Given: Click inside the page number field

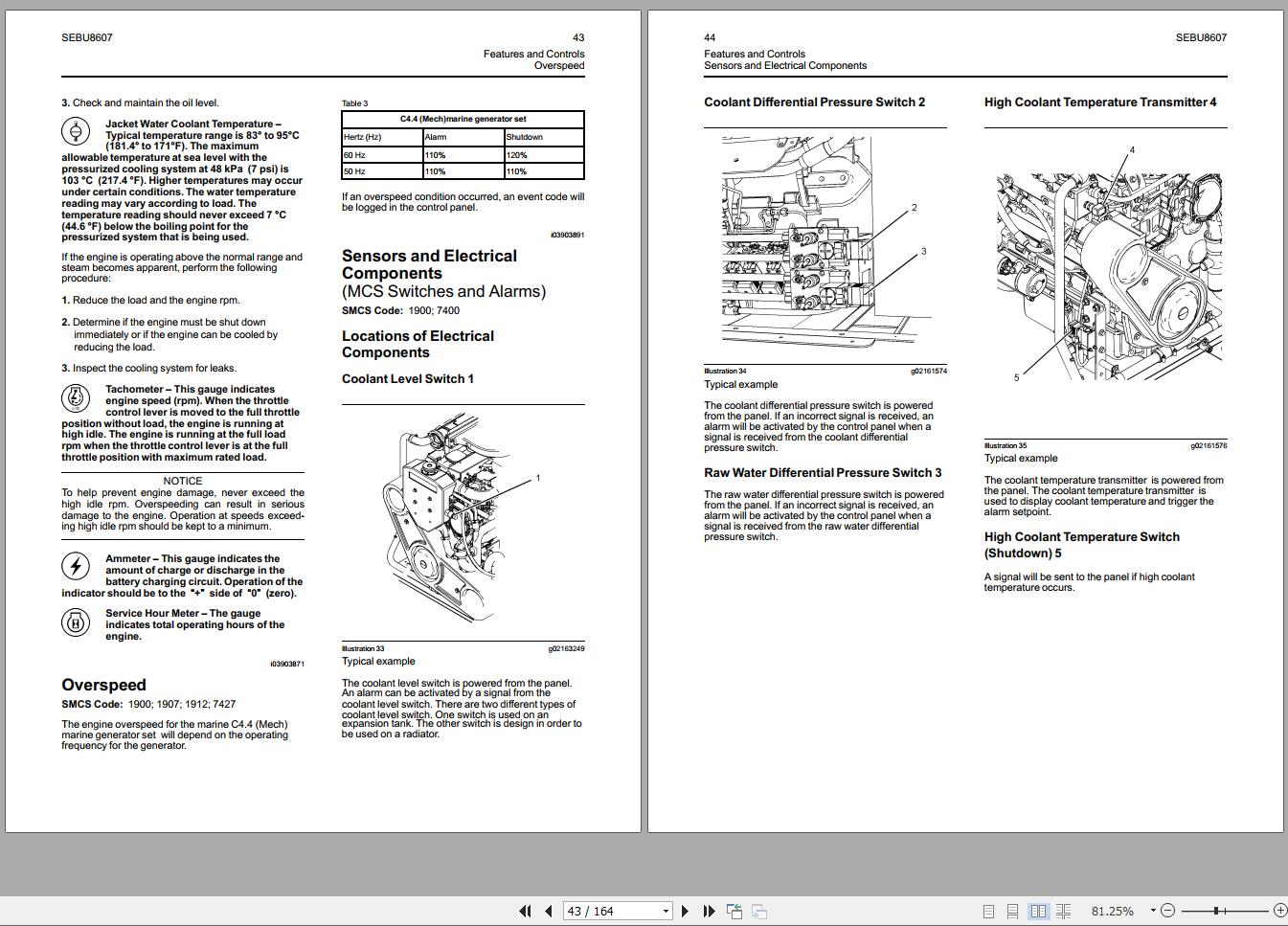Looking at the screenshot, I should [603, 911].
